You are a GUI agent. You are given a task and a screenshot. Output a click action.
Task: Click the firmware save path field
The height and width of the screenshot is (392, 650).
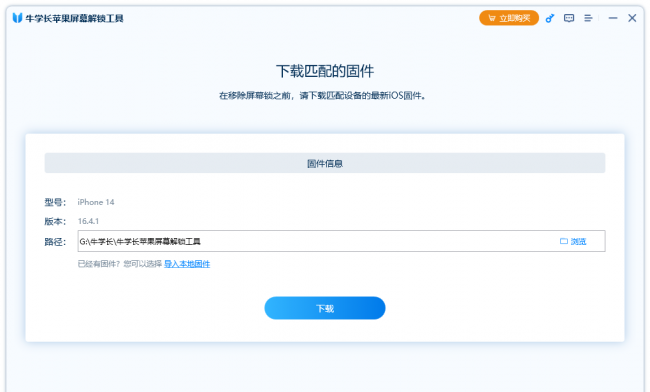(341, 241)
